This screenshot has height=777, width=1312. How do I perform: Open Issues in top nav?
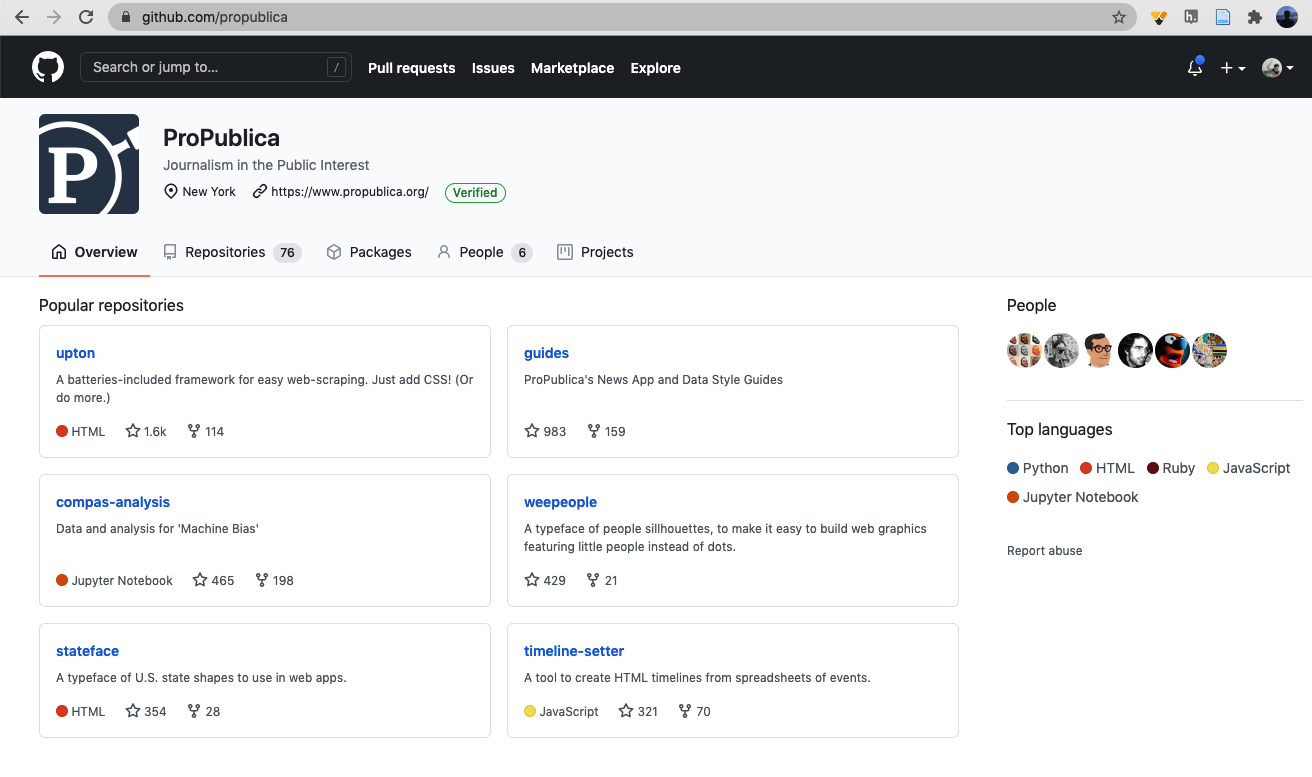tap(493, 68)
